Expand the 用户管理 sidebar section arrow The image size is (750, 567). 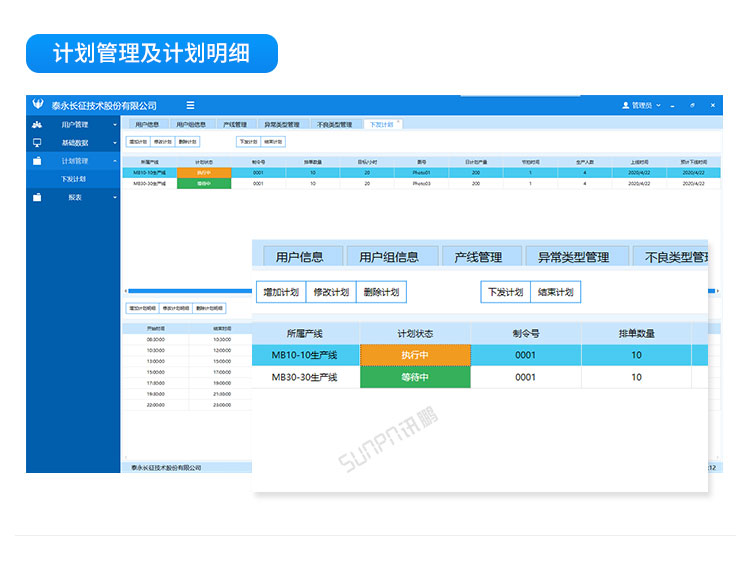pos(114,125)
